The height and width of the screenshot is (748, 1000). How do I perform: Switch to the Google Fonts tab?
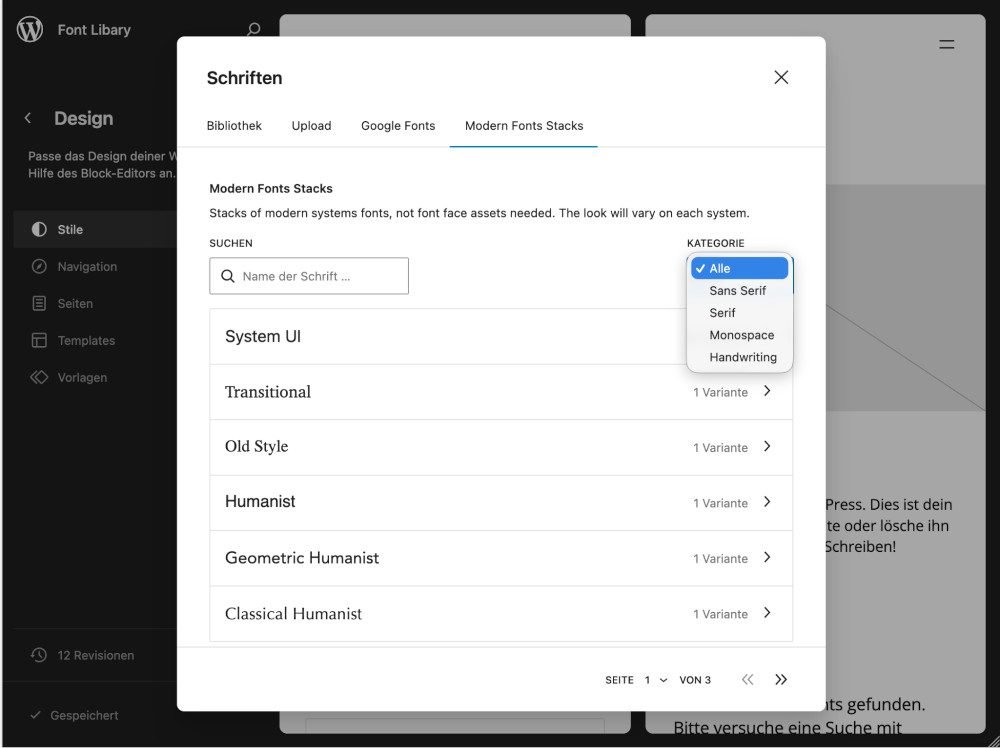point(398,126)
